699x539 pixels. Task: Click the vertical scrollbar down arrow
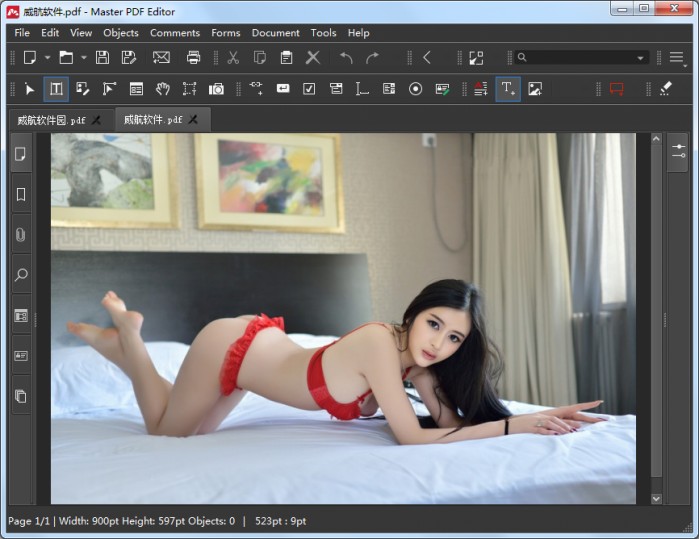(x=656, y=497)
